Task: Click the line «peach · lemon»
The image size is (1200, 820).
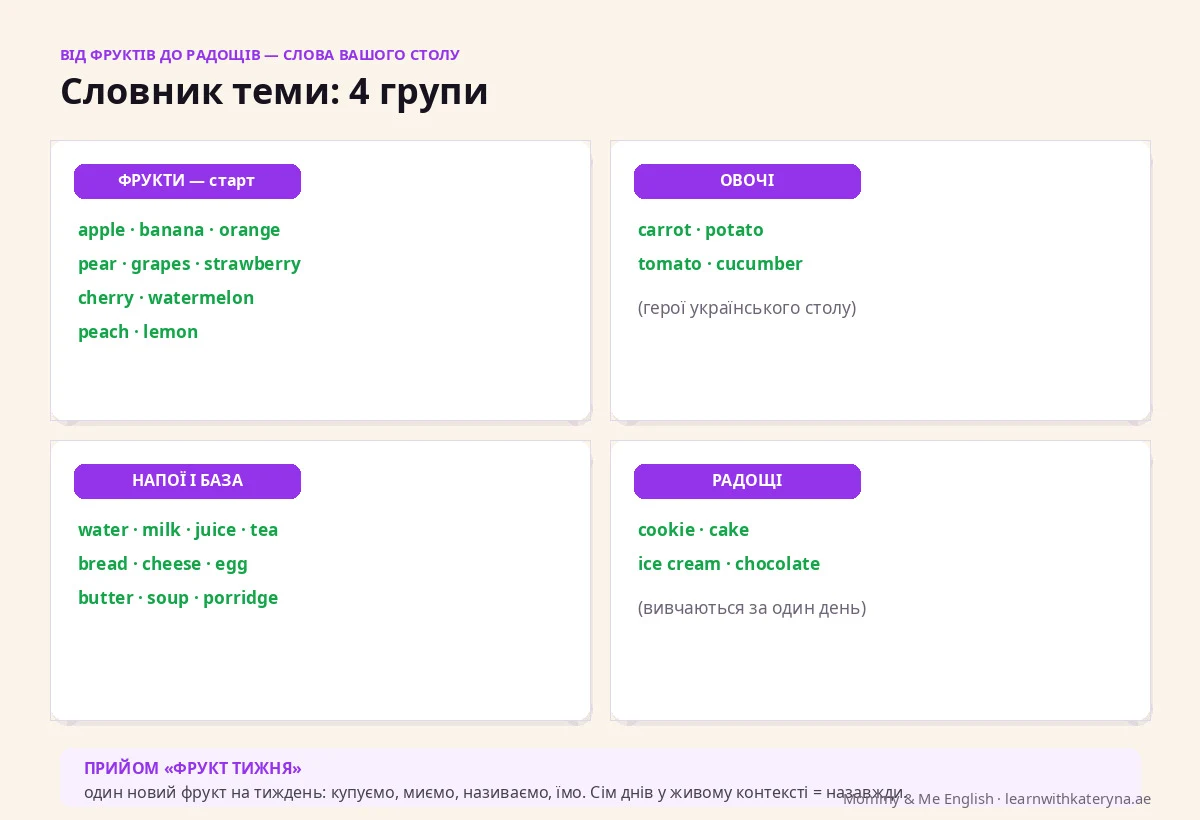Action: [138, 332]
